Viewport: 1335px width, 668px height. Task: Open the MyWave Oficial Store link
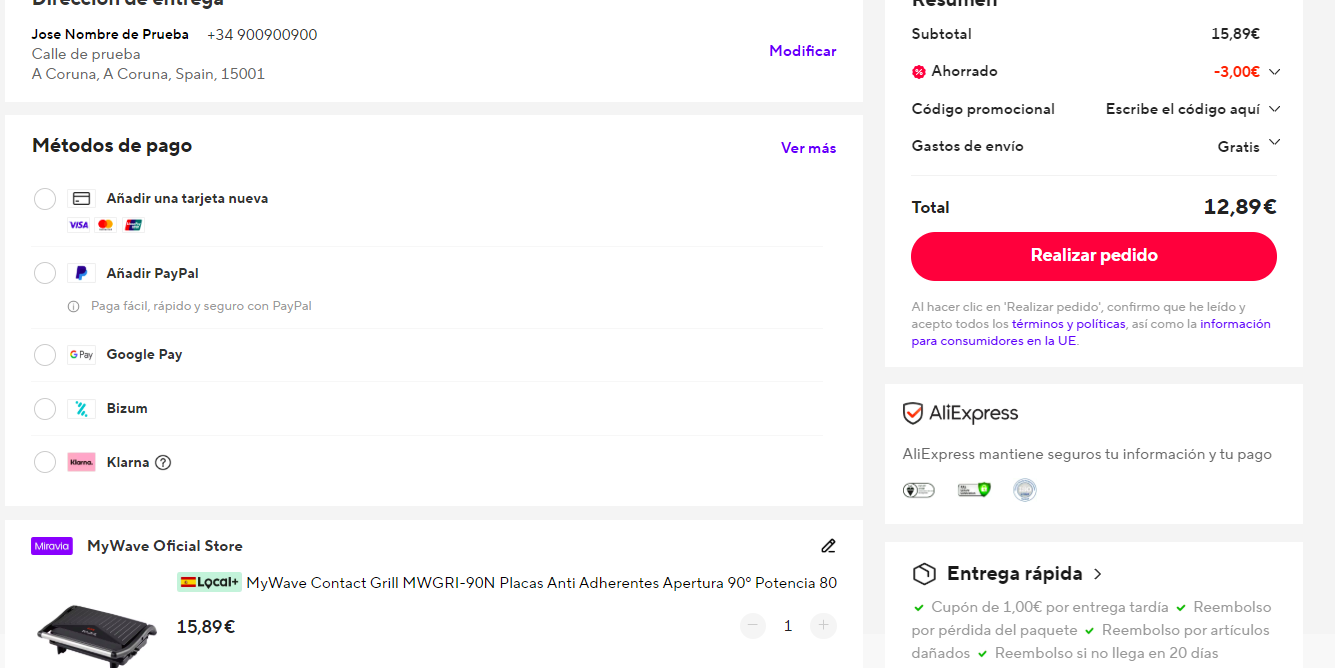(165, 546)
